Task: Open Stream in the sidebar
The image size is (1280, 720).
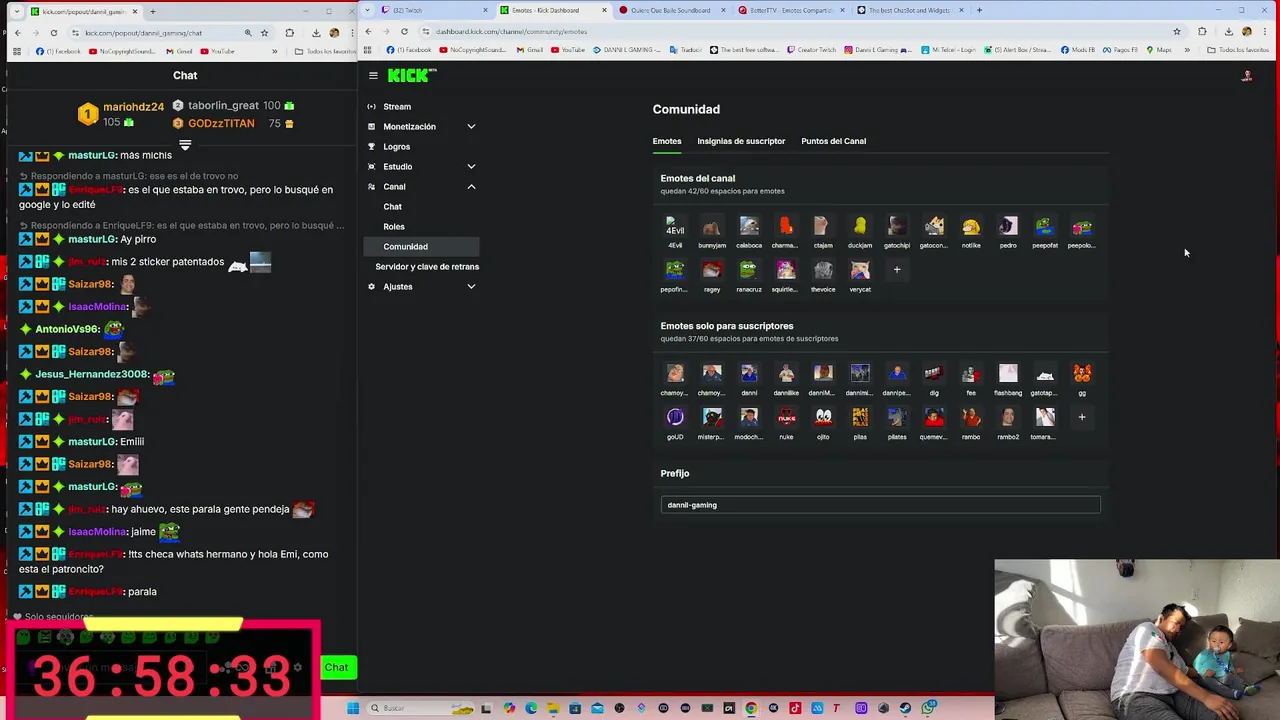Action: point(397,106)
